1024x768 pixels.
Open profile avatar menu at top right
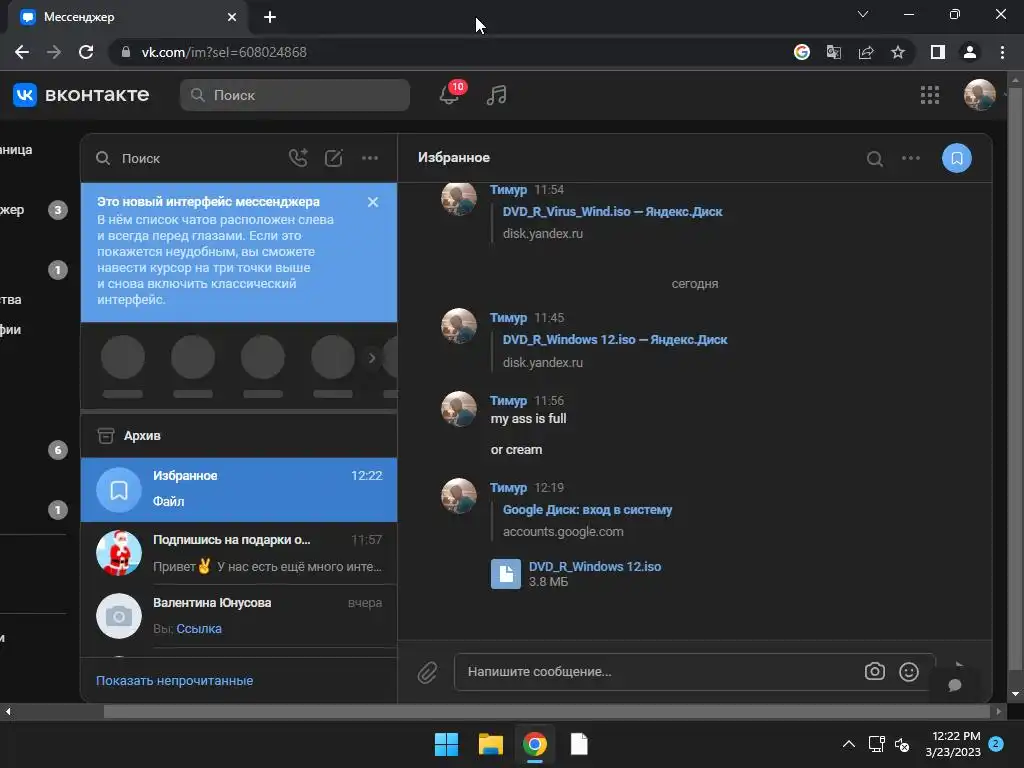(x=980, y=95)
